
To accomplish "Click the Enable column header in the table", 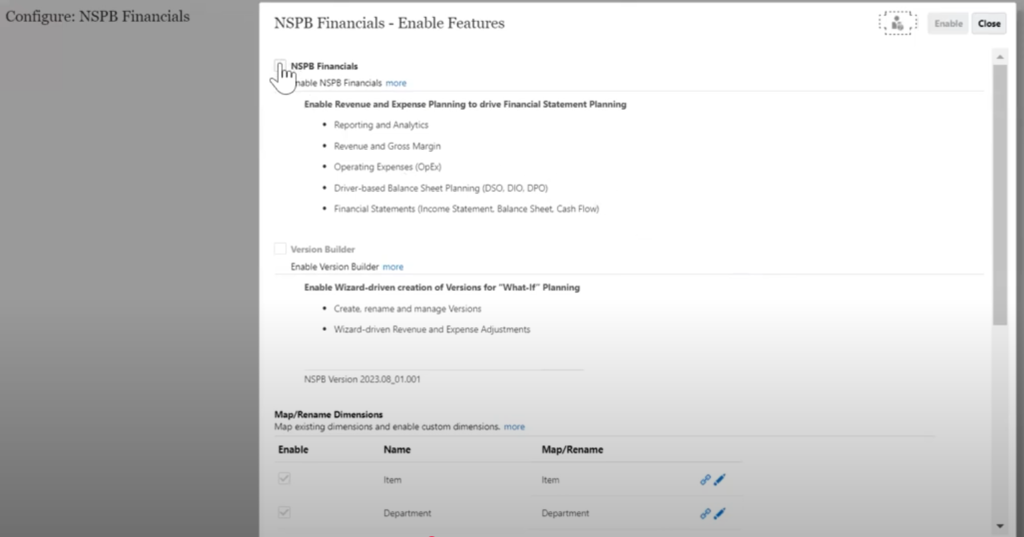I will coord(293,450).
